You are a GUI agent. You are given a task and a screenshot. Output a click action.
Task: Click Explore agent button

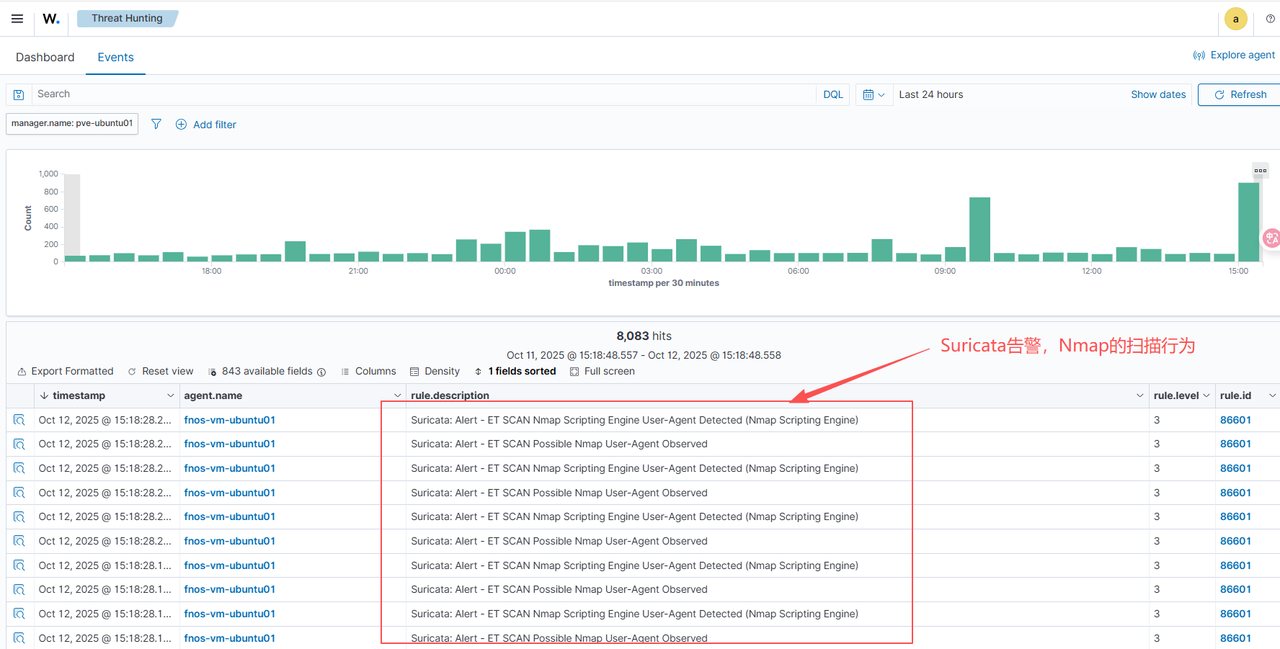[1234, 55]
